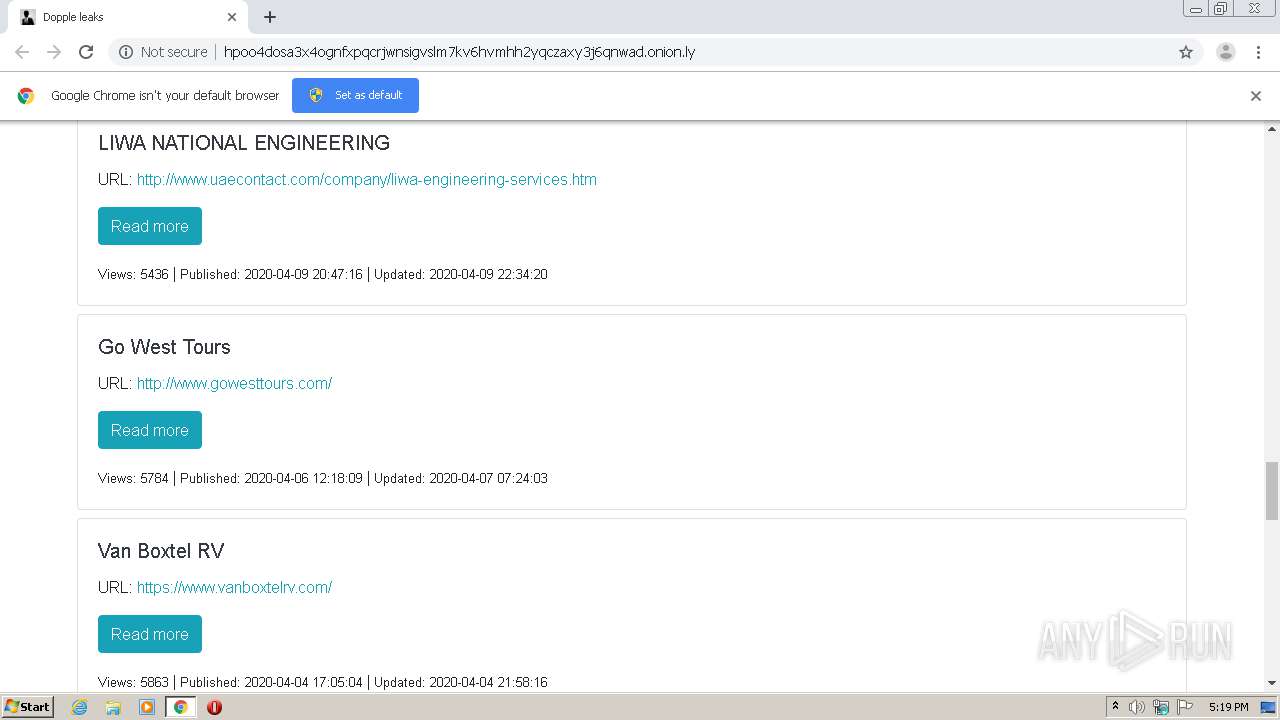The height and width of the screenshot is (720, 1280).
Task: Switch to Chrome in the taskbar
Action: tap(181, 707)
